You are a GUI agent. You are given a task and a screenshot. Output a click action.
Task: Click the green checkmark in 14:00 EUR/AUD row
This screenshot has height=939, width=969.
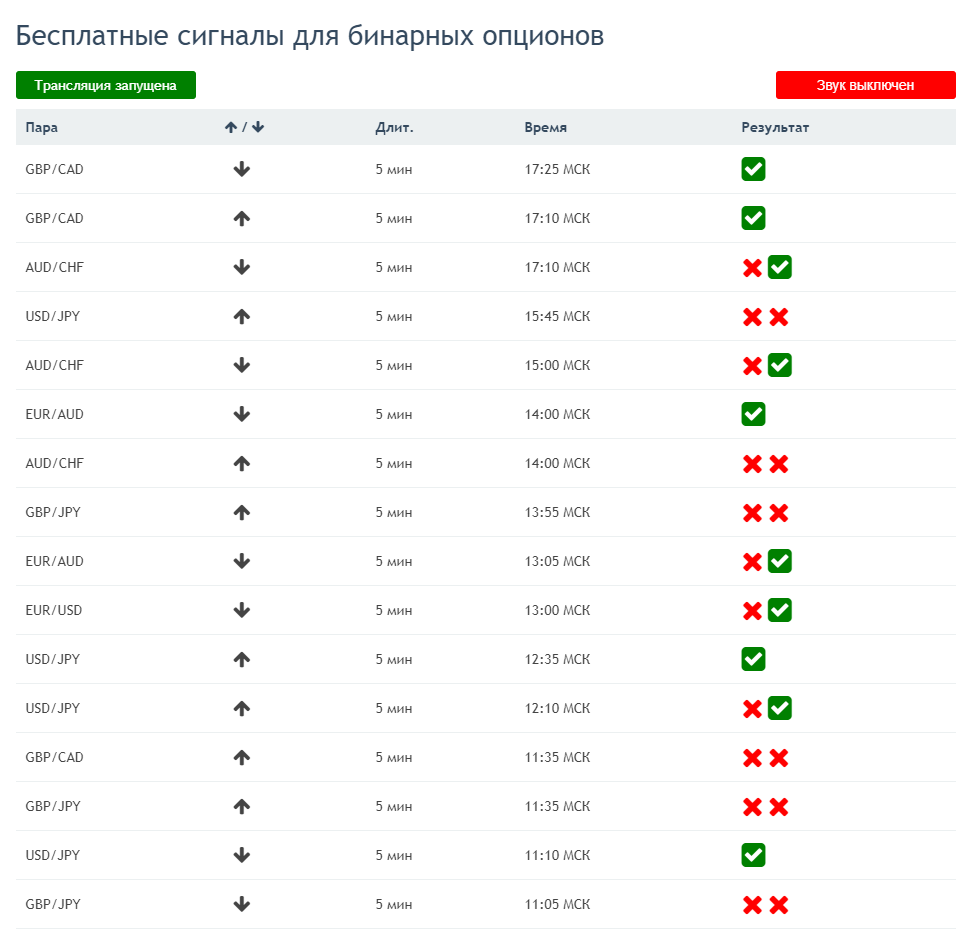click(753, 414)
